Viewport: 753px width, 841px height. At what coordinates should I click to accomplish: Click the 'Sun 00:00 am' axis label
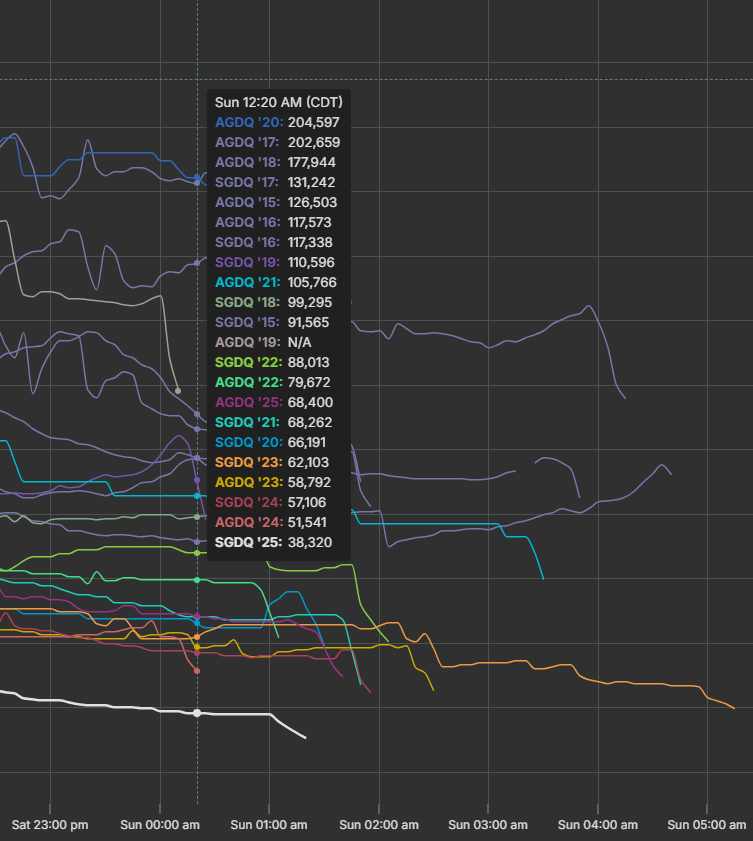click(160, 825)
